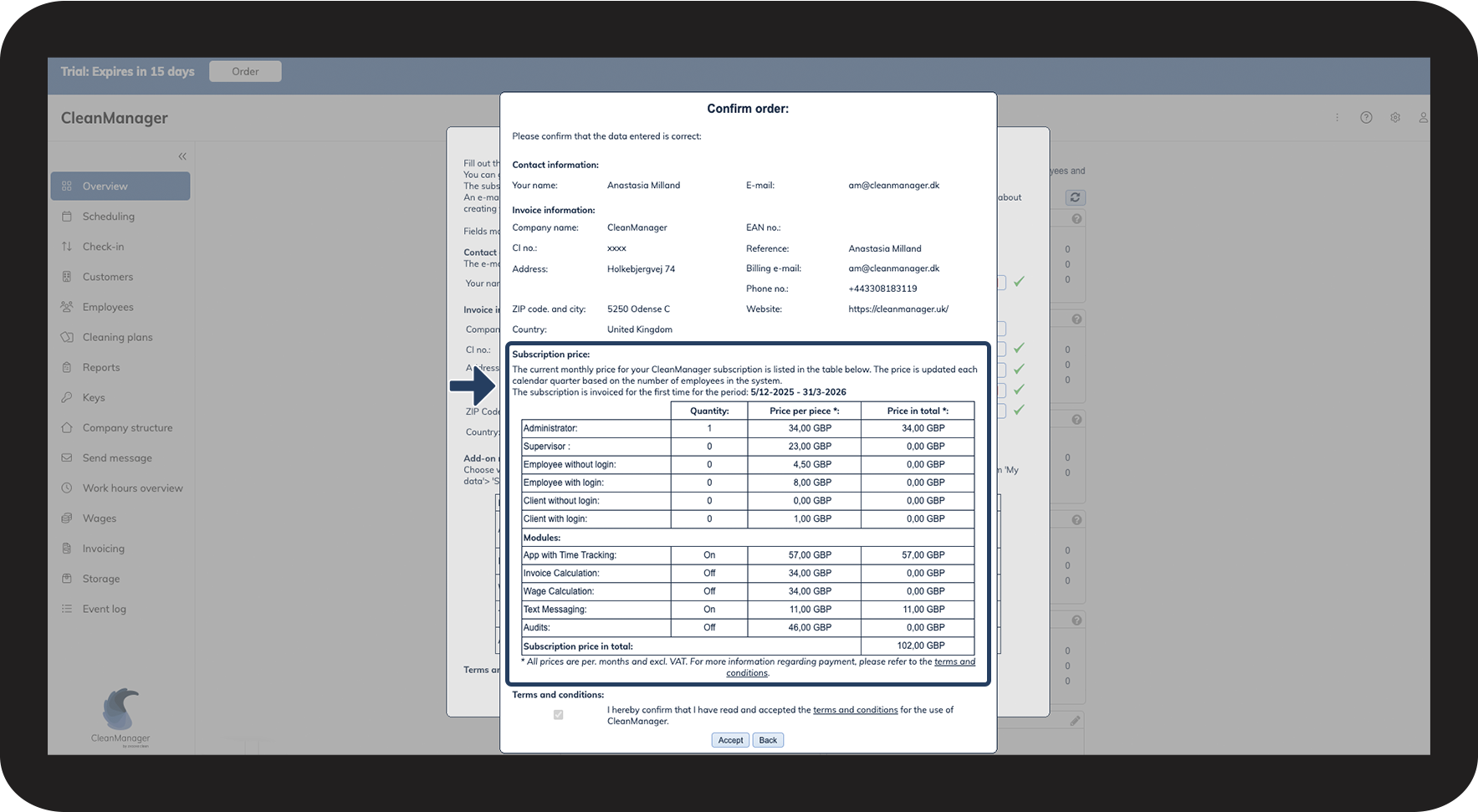Click the 'Invoice Calculation:' module label
Viewport: 1478px width, 812px height.
(x=561, y=574)
